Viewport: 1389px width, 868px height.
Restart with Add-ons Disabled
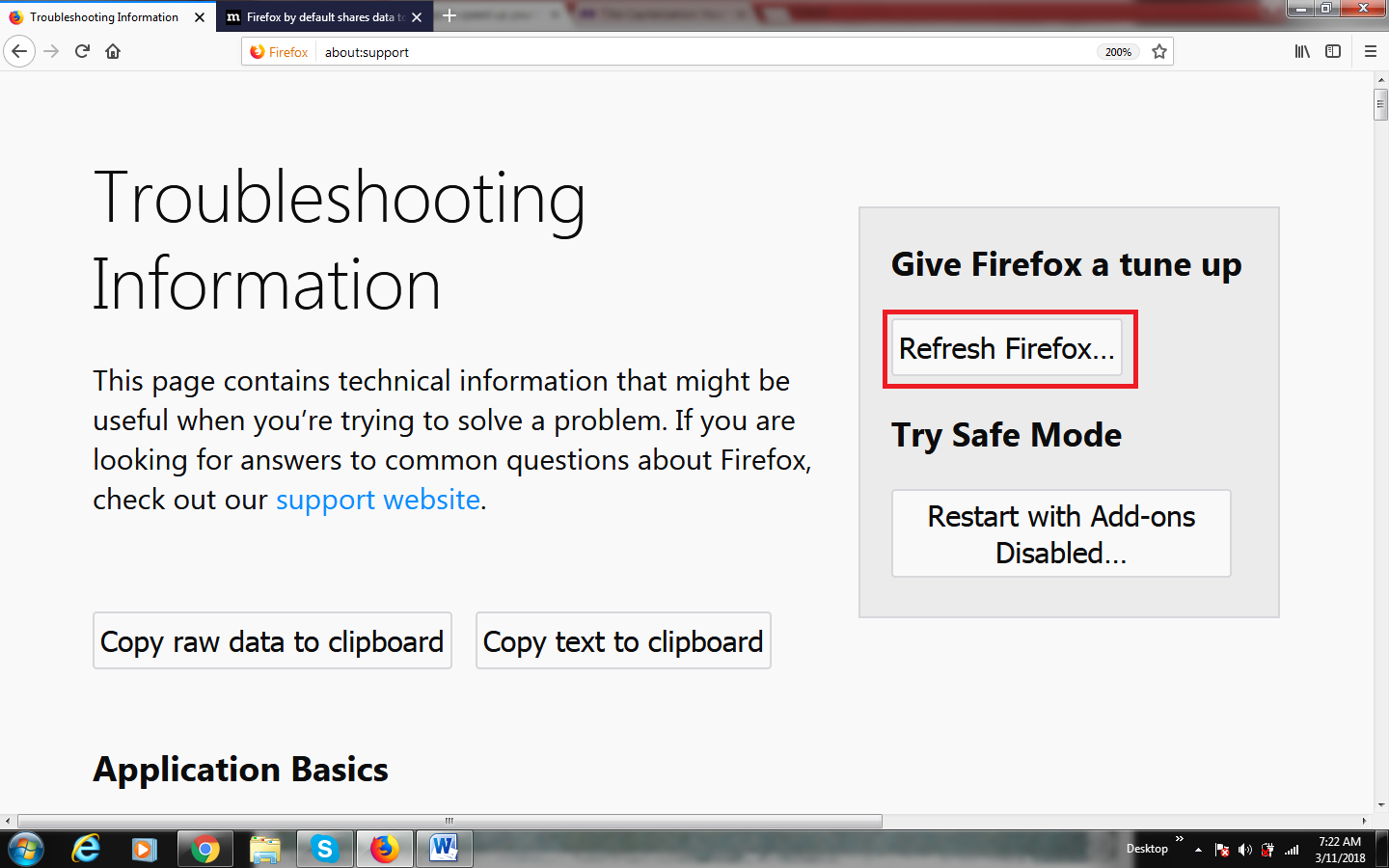point(1061,533)
